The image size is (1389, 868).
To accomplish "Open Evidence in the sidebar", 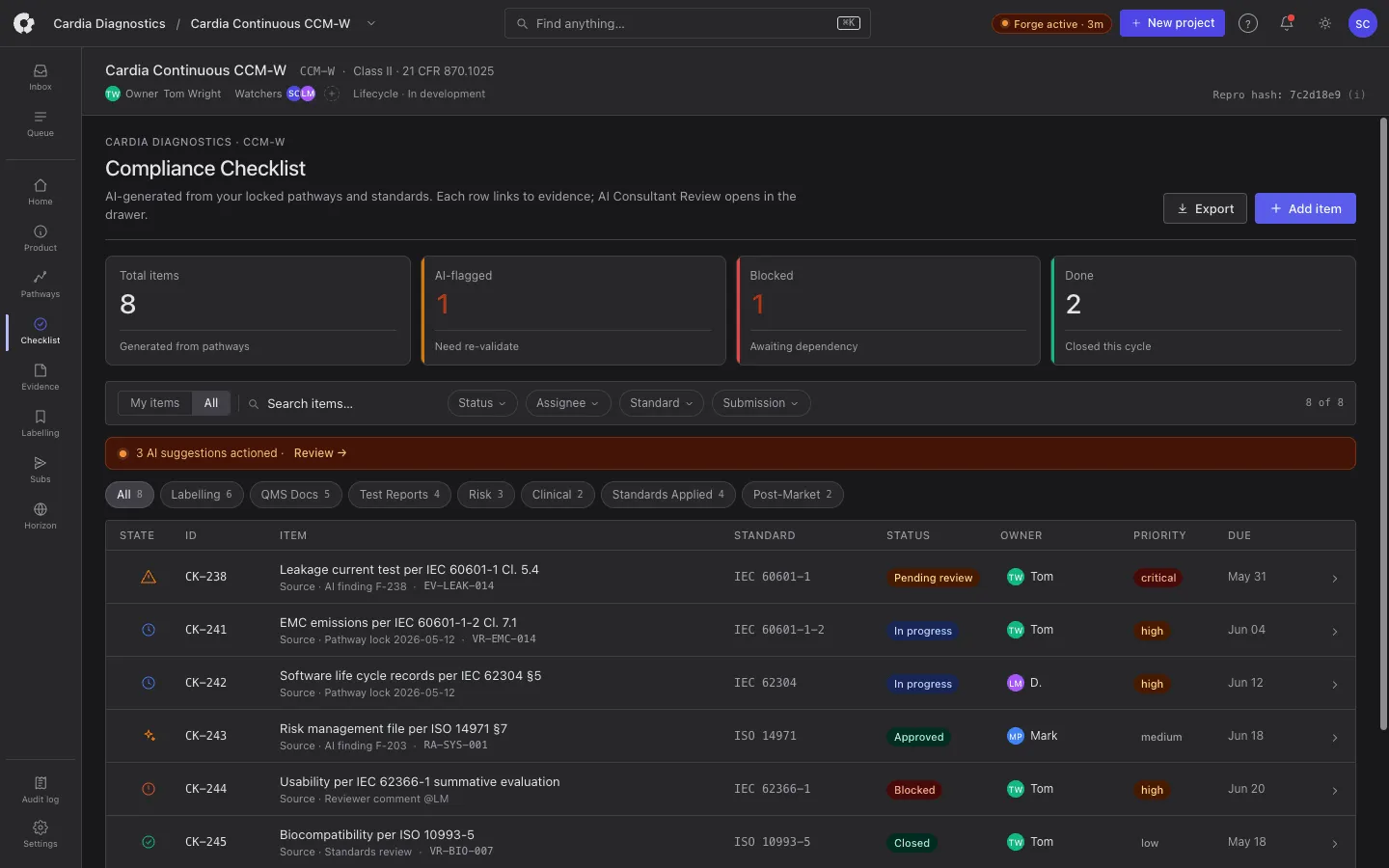I will click(x=41, y=377).
